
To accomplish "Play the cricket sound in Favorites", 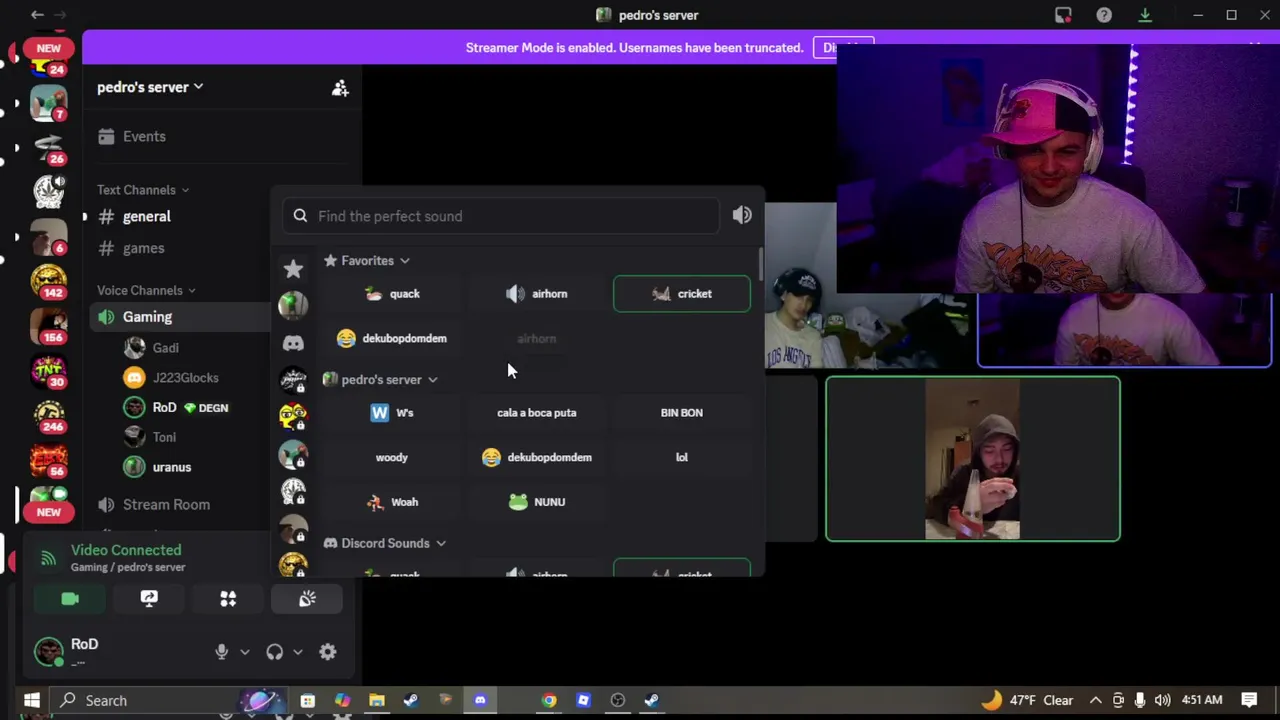I will 682,294.
